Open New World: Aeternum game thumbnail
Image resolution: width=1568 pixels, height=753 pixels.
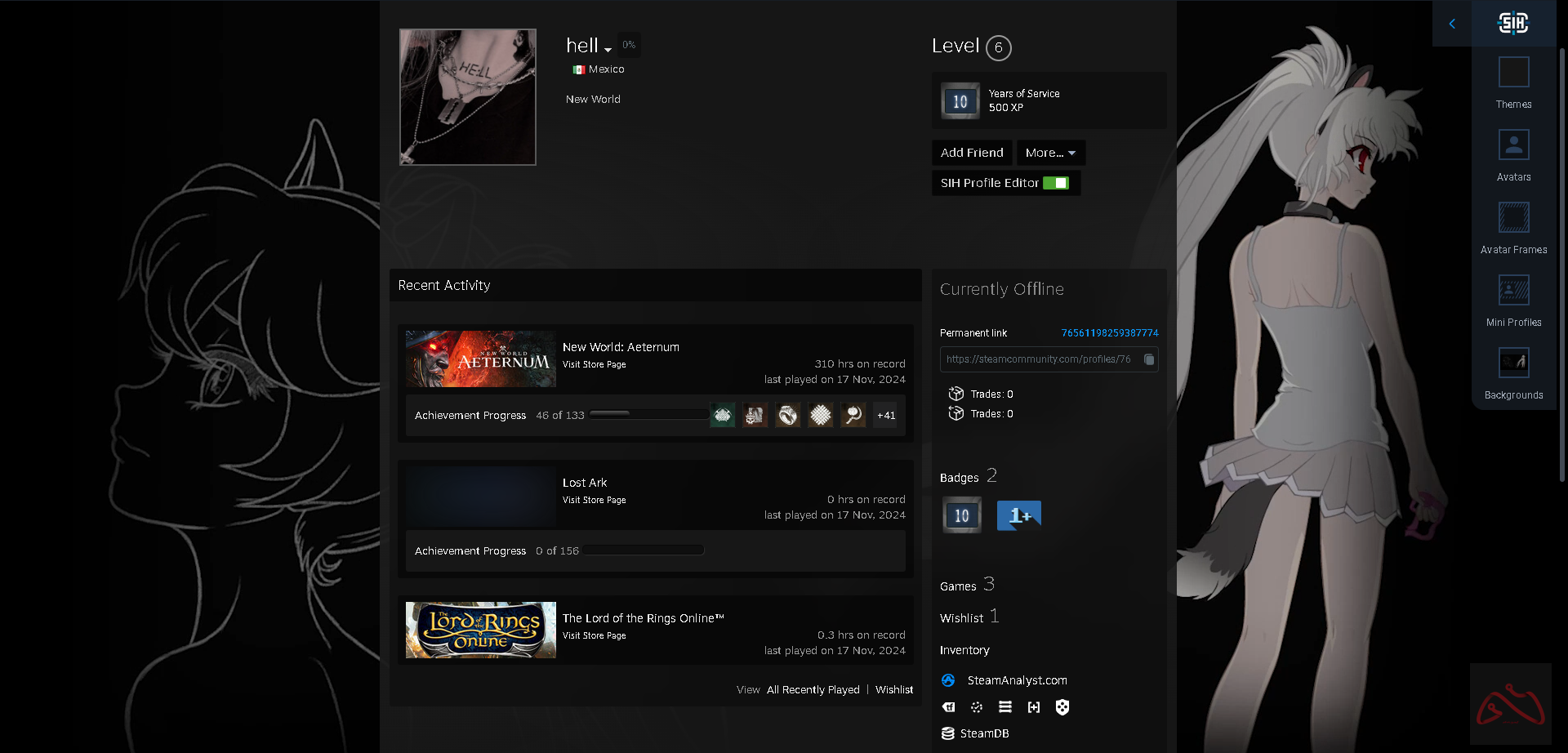point(480,359)
